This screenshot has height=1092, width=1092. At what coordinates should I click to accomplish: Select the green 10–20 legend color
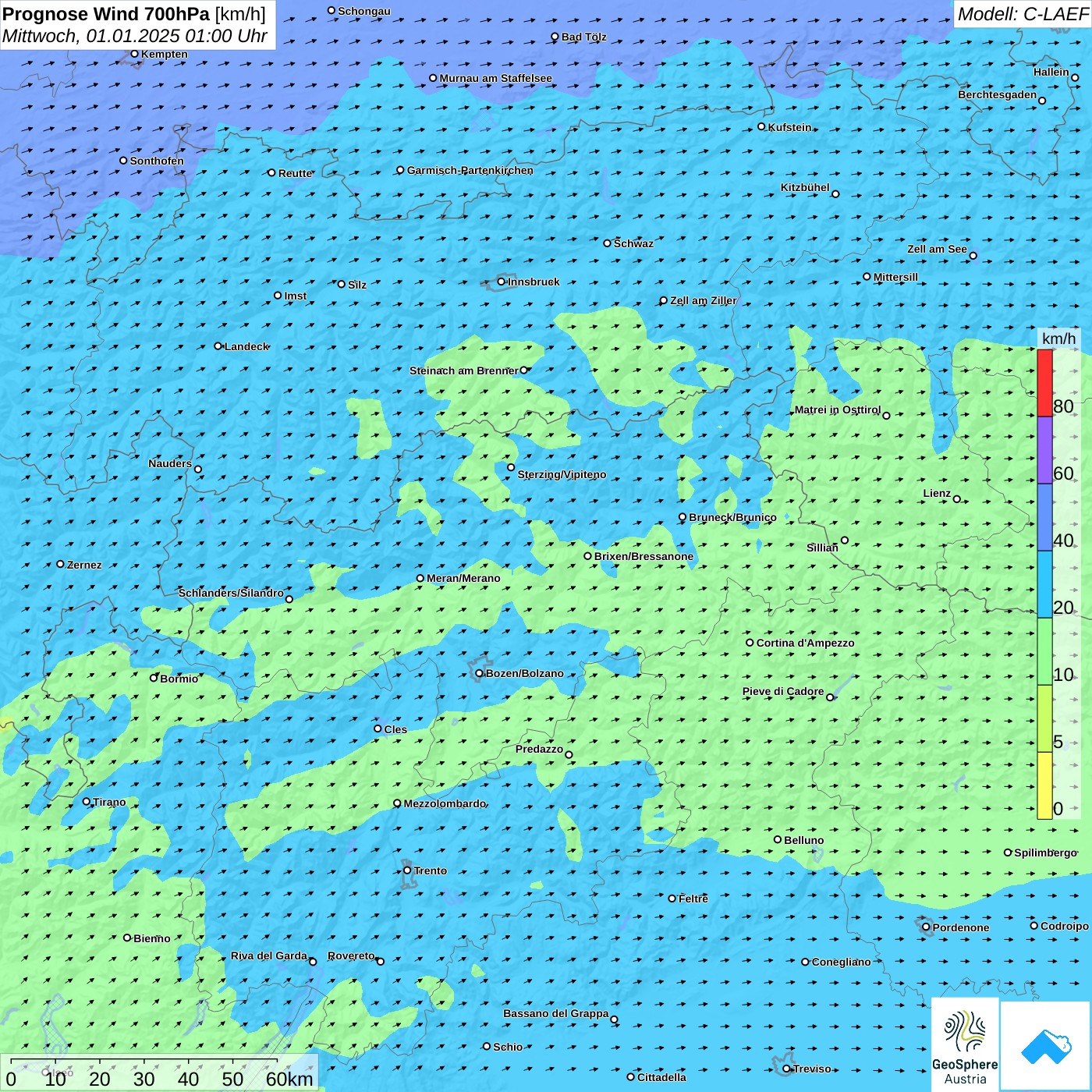coord(1044,651)
